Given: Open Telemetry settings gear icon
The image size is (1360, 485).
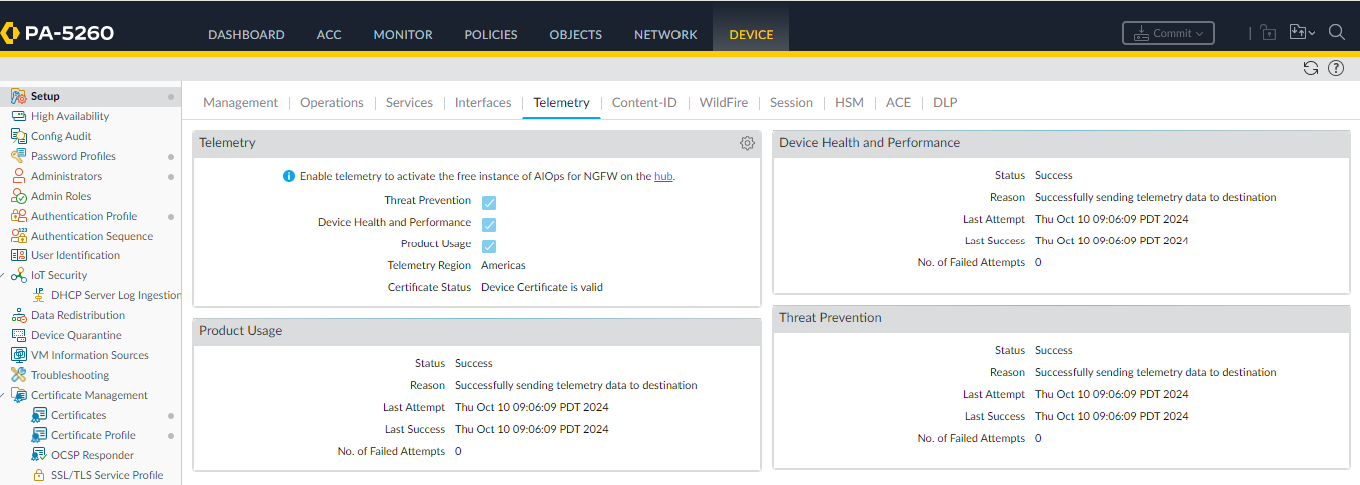Looking at the screenshot, I should pyautogui.click(x=747, y=143).
